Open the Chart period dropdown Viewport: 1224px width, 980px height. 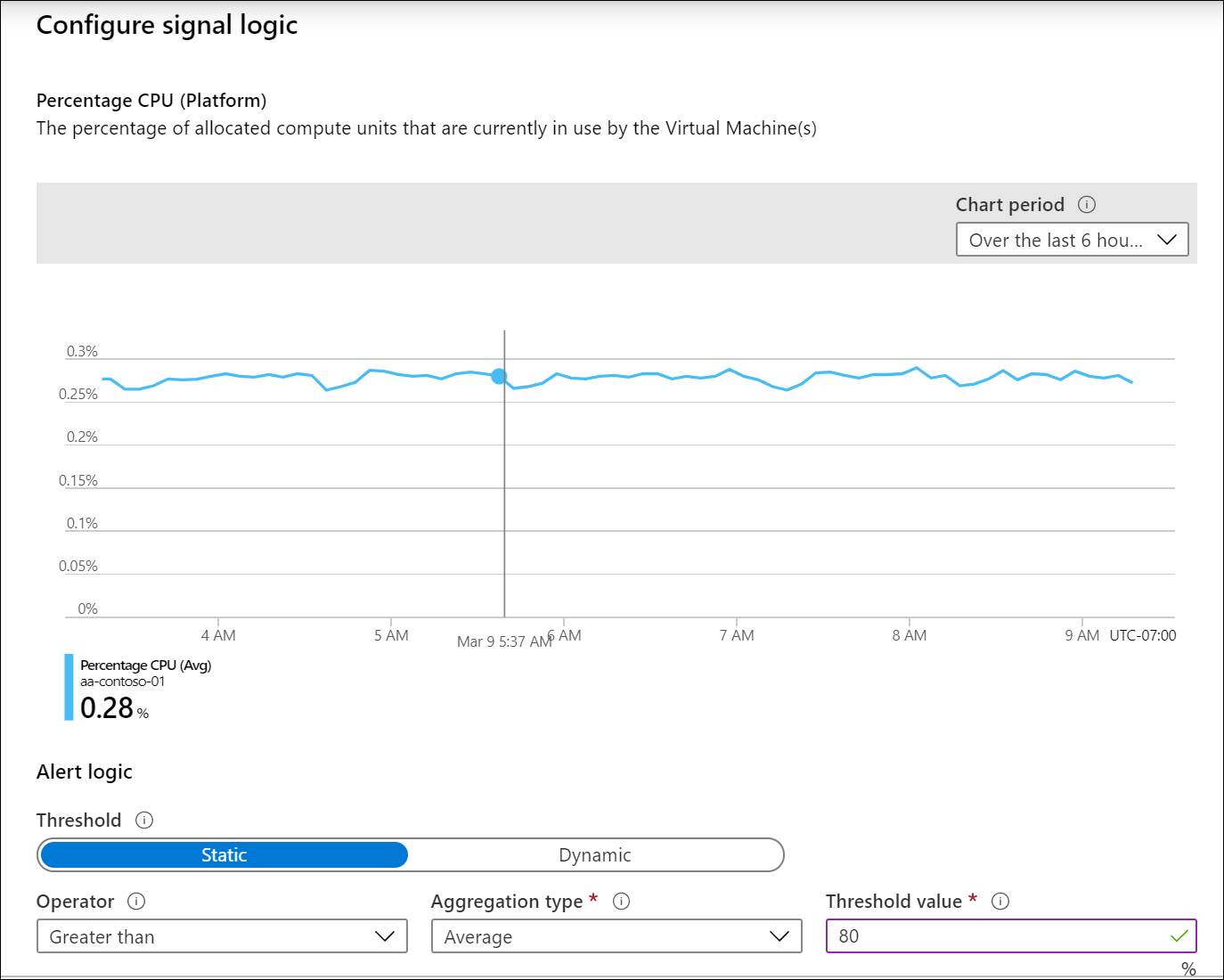click(x=1072, y=240)
